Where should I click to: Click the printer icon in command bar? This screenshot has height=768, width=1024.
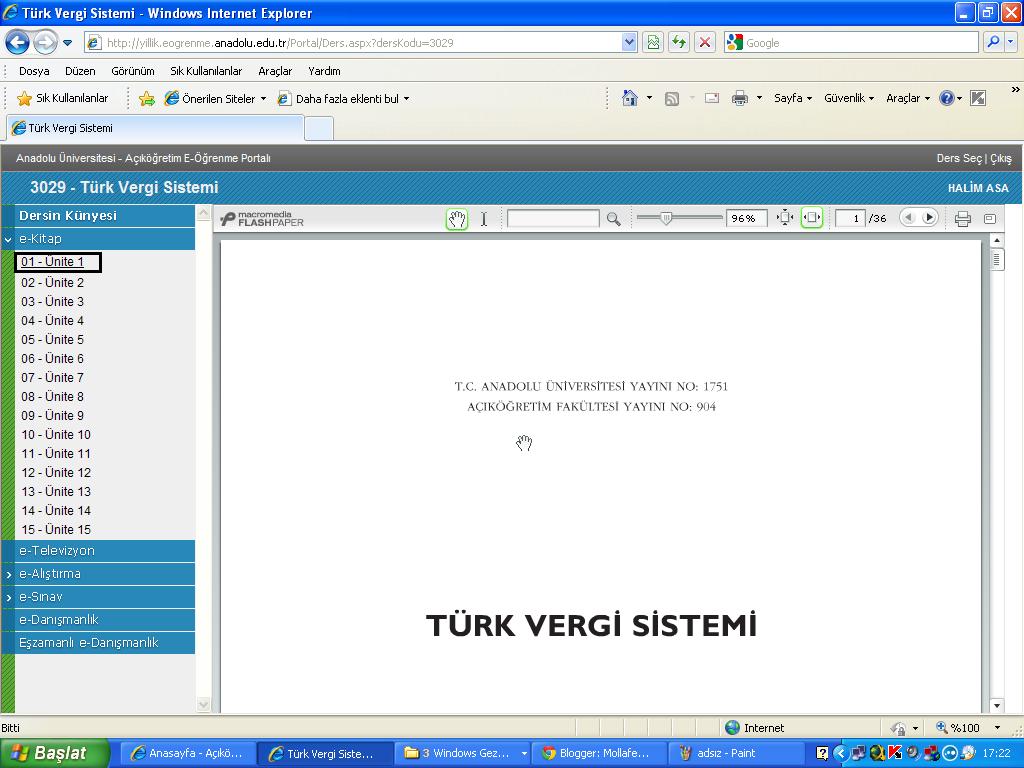coord(739,99)
